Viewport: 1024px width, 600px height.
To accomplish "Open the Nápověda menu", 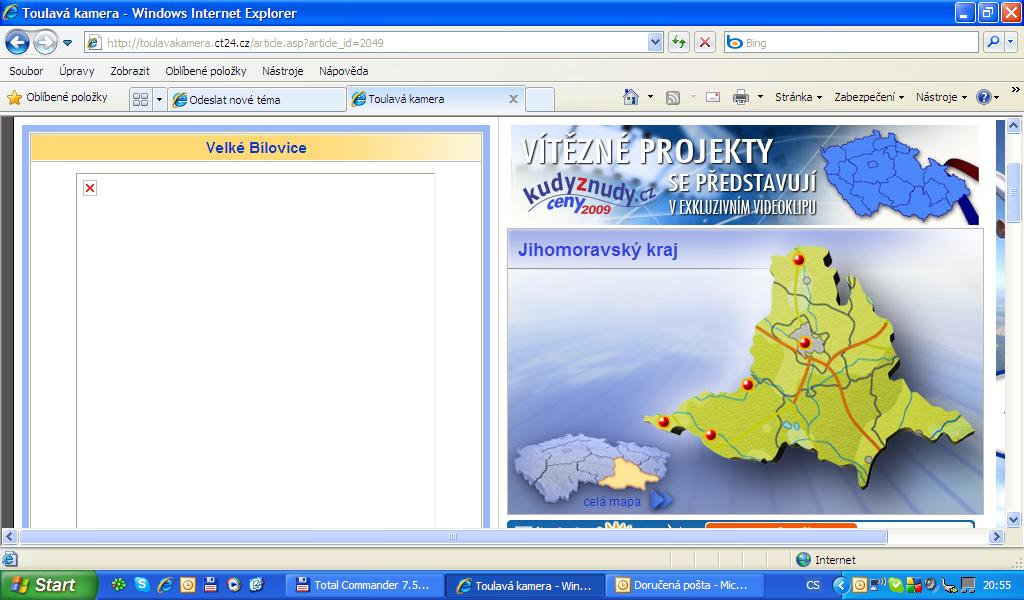I will pos(344,71).
